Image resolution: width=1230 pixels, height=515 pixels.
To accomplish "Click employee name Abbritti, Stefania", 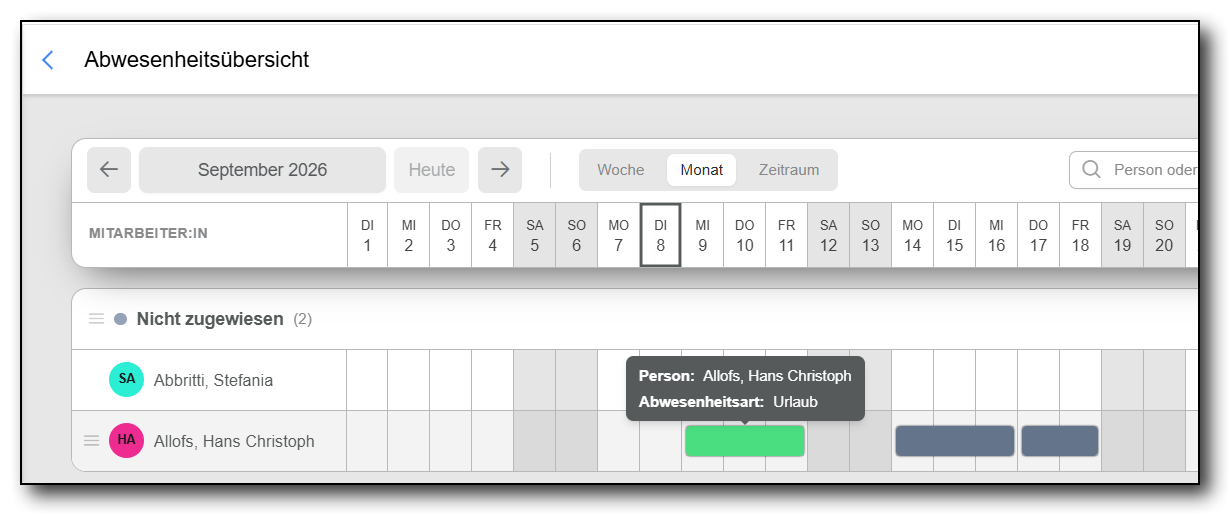I will click(x=213, y=380).
